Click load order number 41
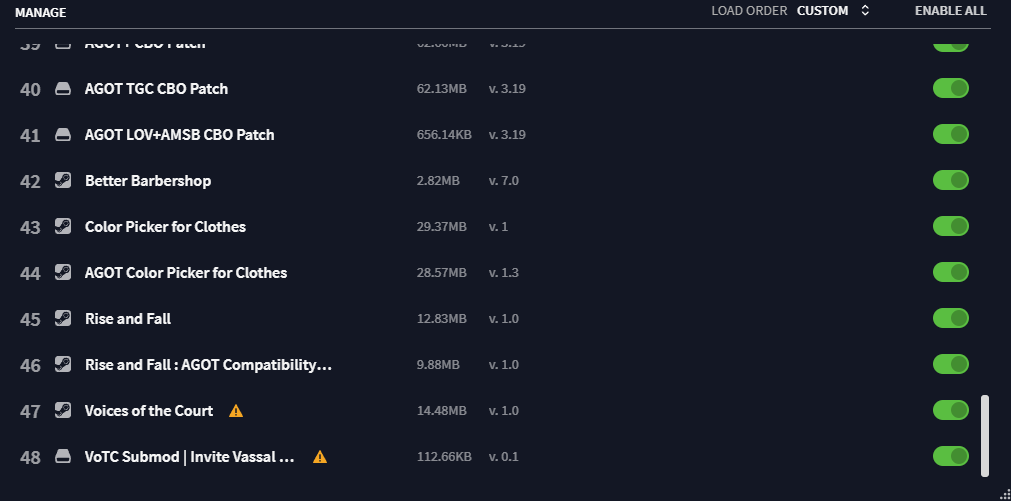Screen dimensions: 1011x501 click(x=30, y=135)
